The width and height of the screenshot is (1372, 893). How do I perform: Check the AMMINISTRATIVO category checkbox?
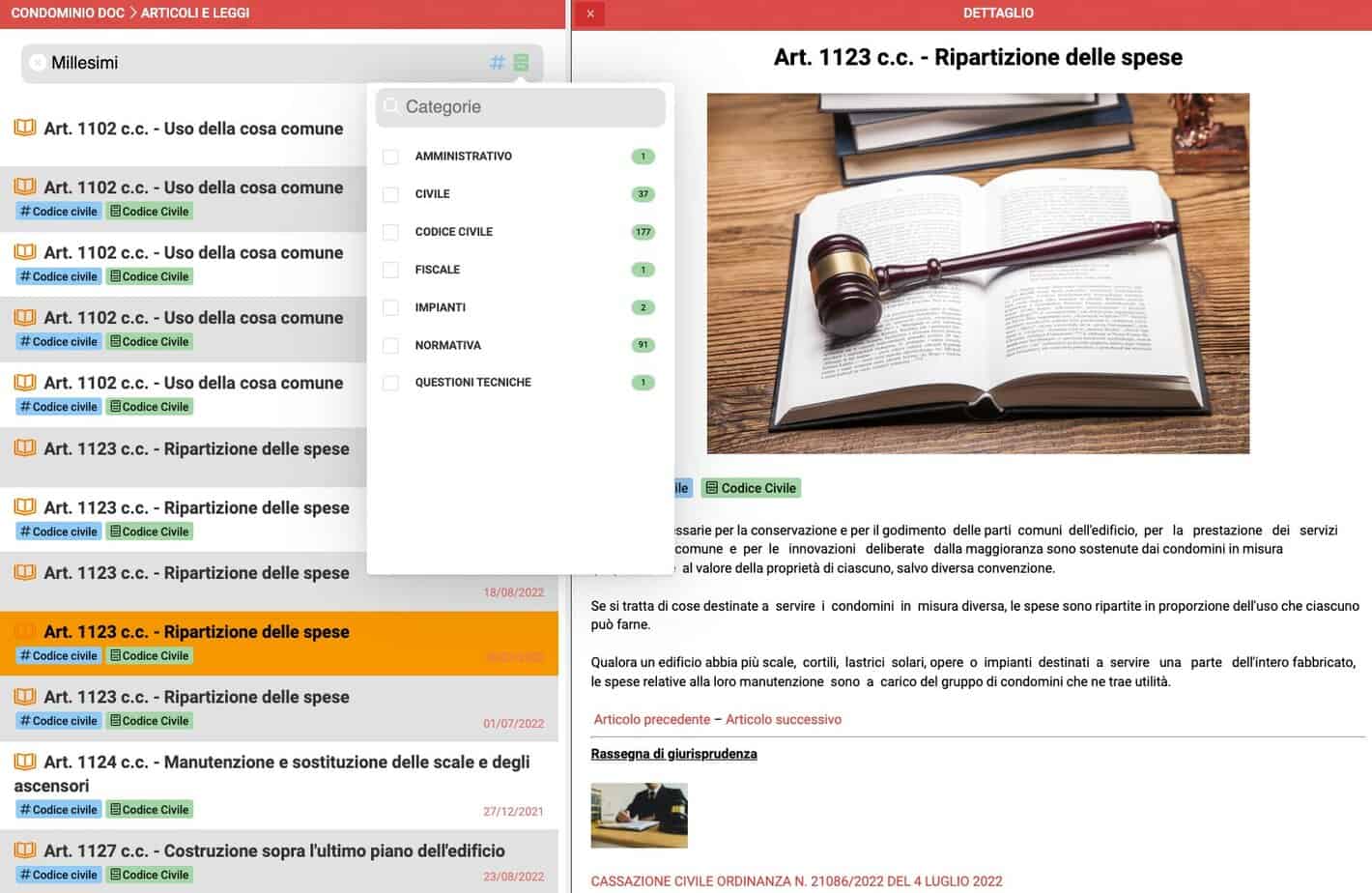point(390,157)
